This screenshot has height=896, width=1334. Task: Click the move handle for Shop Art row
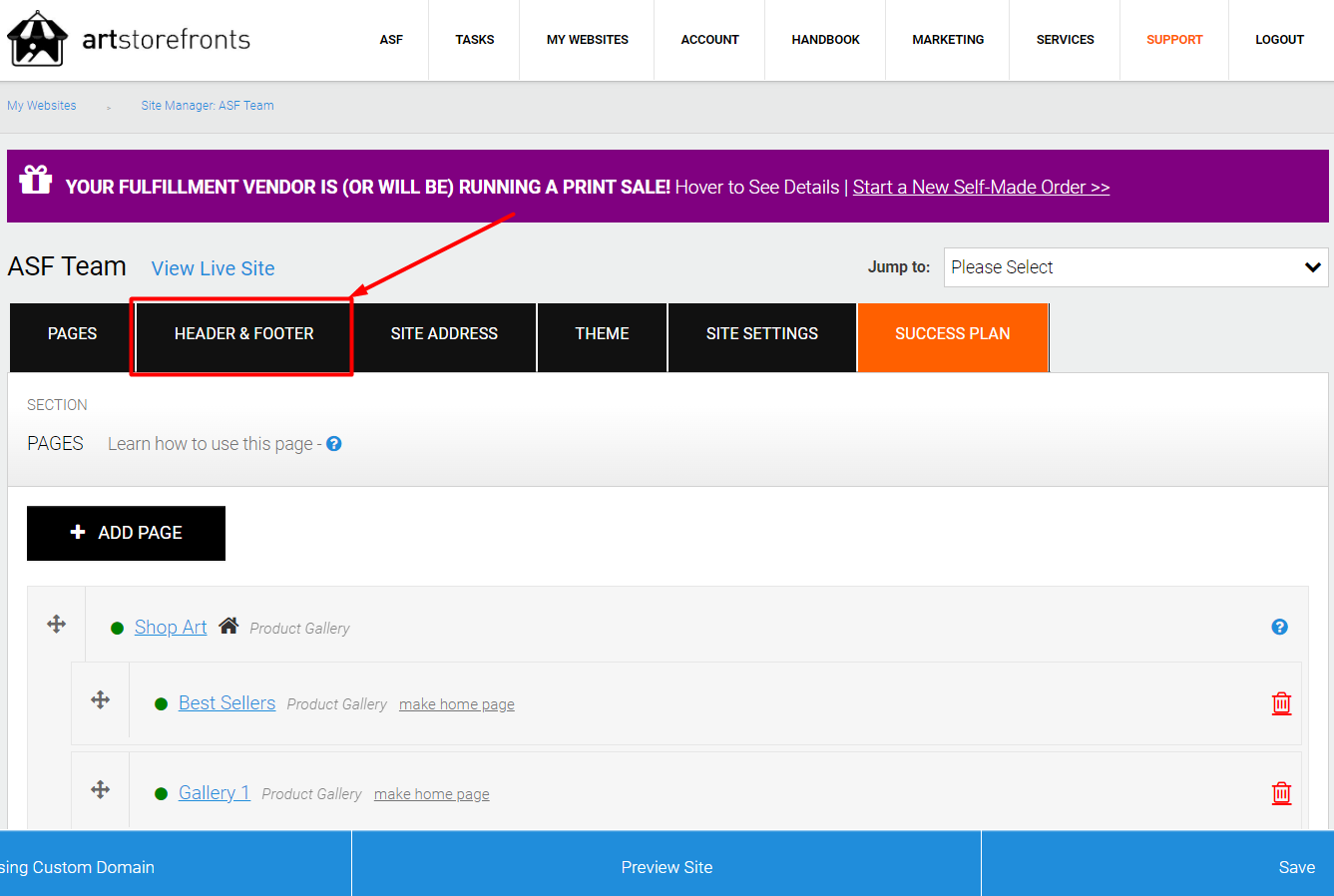coord(57,624)
